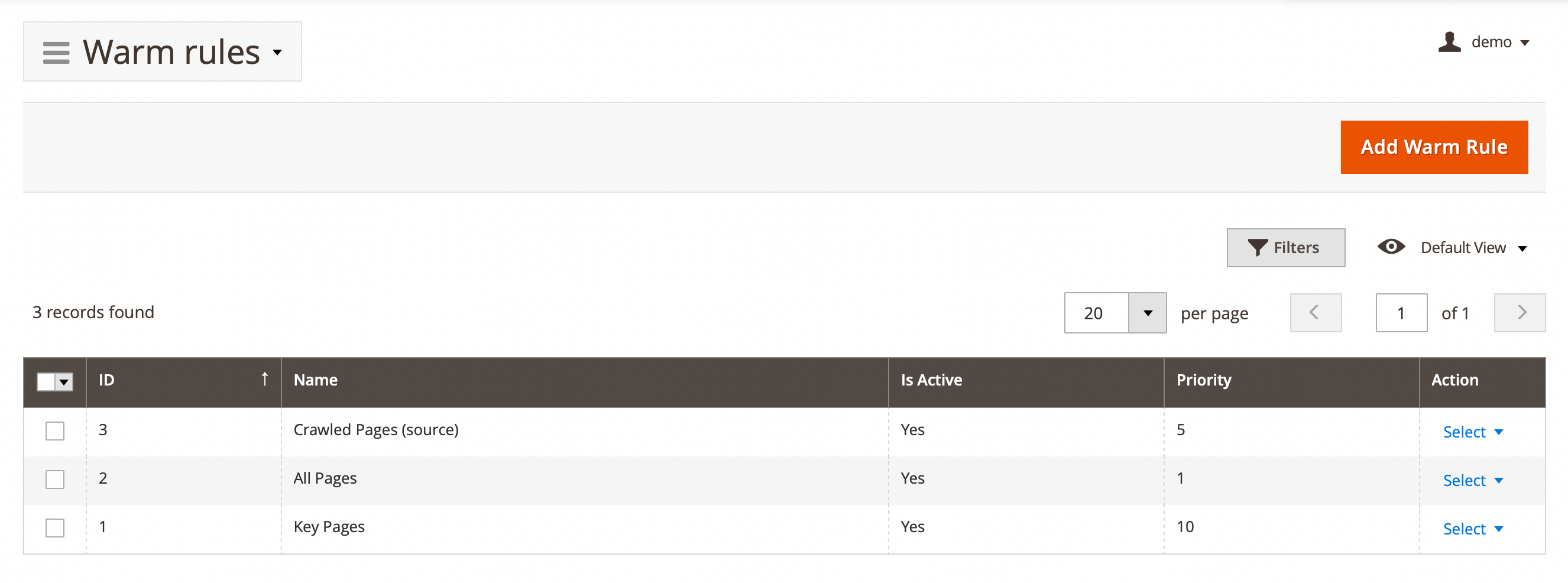Click the eye icon beside Default View
1568x583 pixels.
(x=1391, y=247)
